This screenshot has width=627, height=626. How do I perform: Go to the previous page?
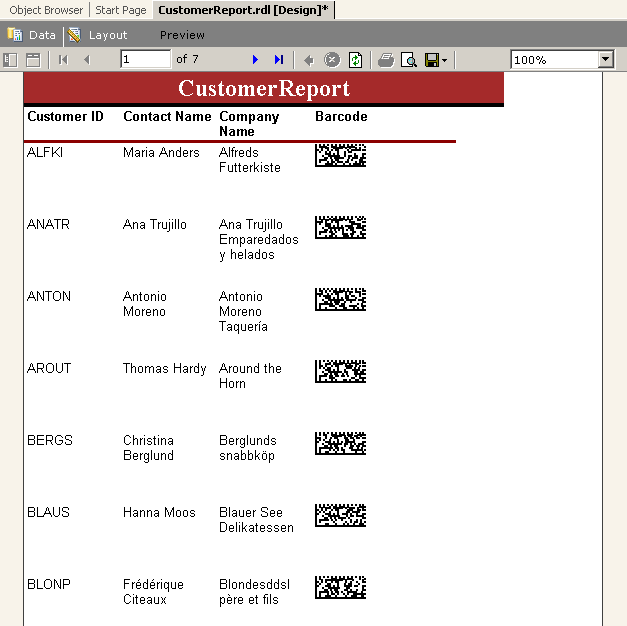point(87,60)
